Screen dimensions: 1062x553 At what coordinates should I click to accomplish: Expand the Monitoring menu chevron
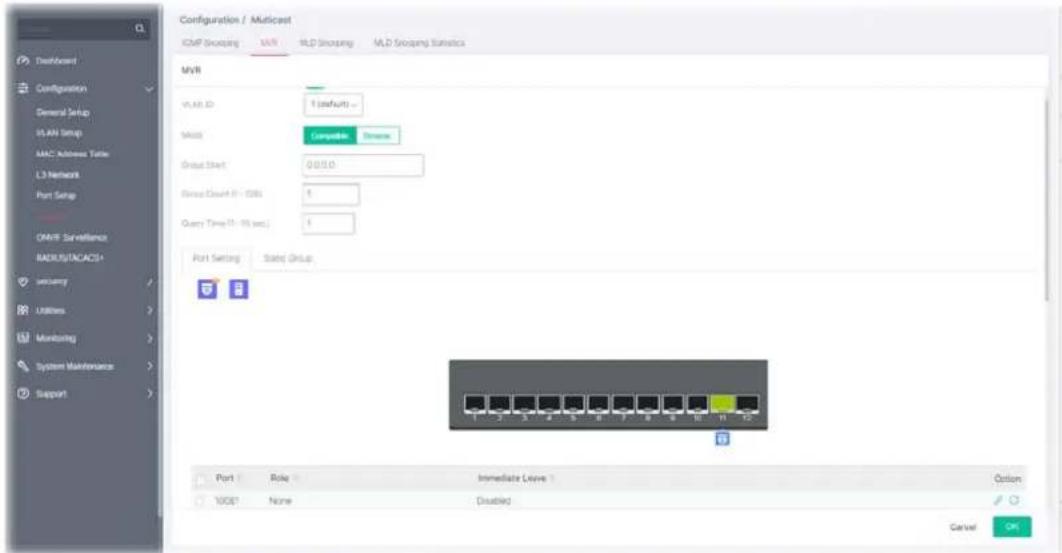coord(150,338)
